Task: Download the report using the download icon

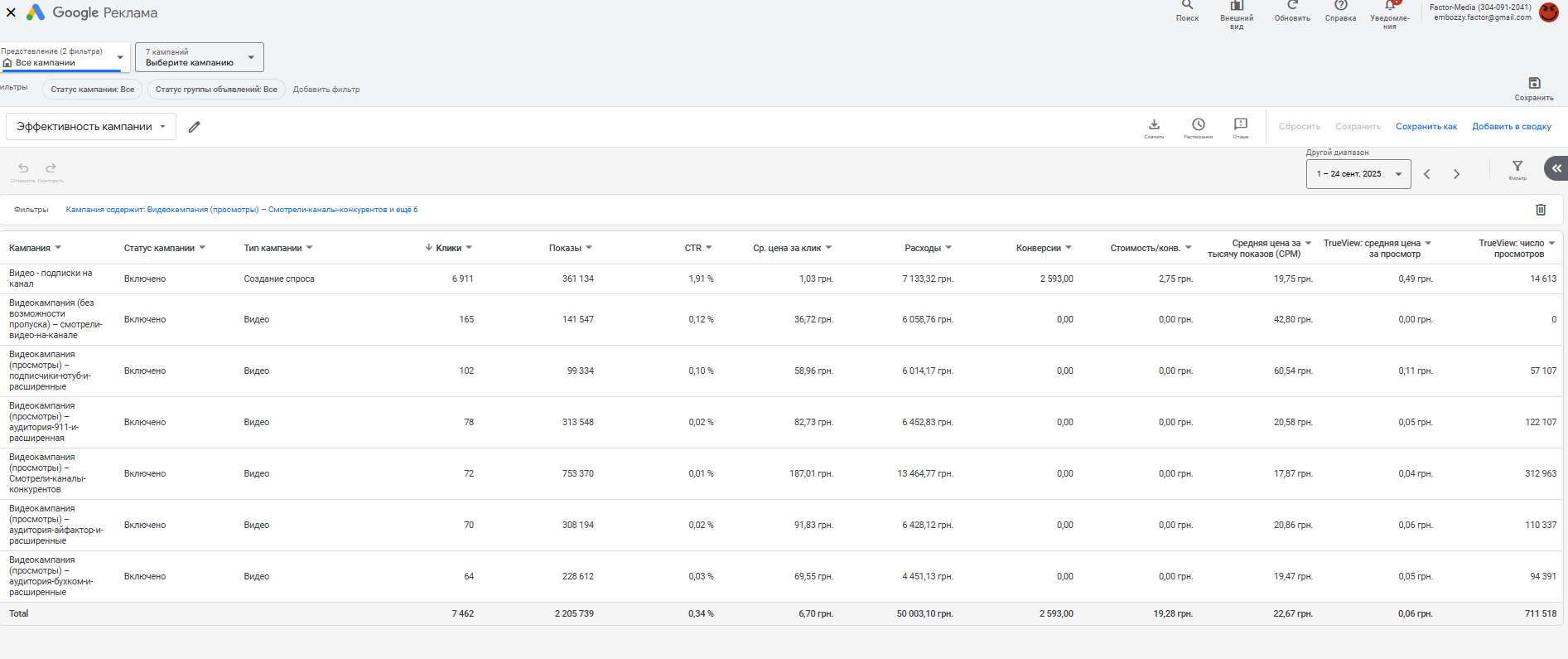Action: coord(1154,125)
